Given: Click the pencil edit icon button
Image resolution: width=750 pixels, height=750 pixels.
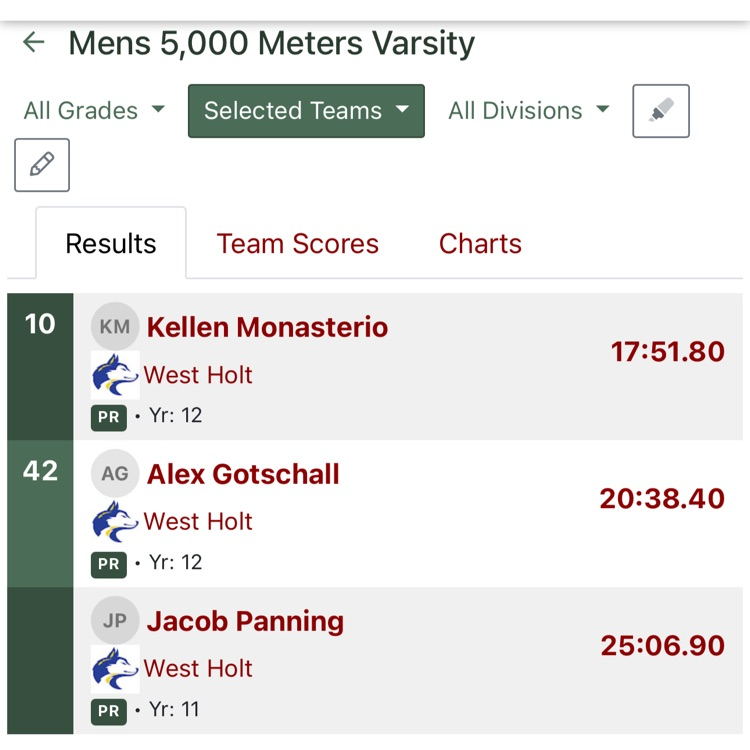Looking at the screenshot, I should (42, 165).
